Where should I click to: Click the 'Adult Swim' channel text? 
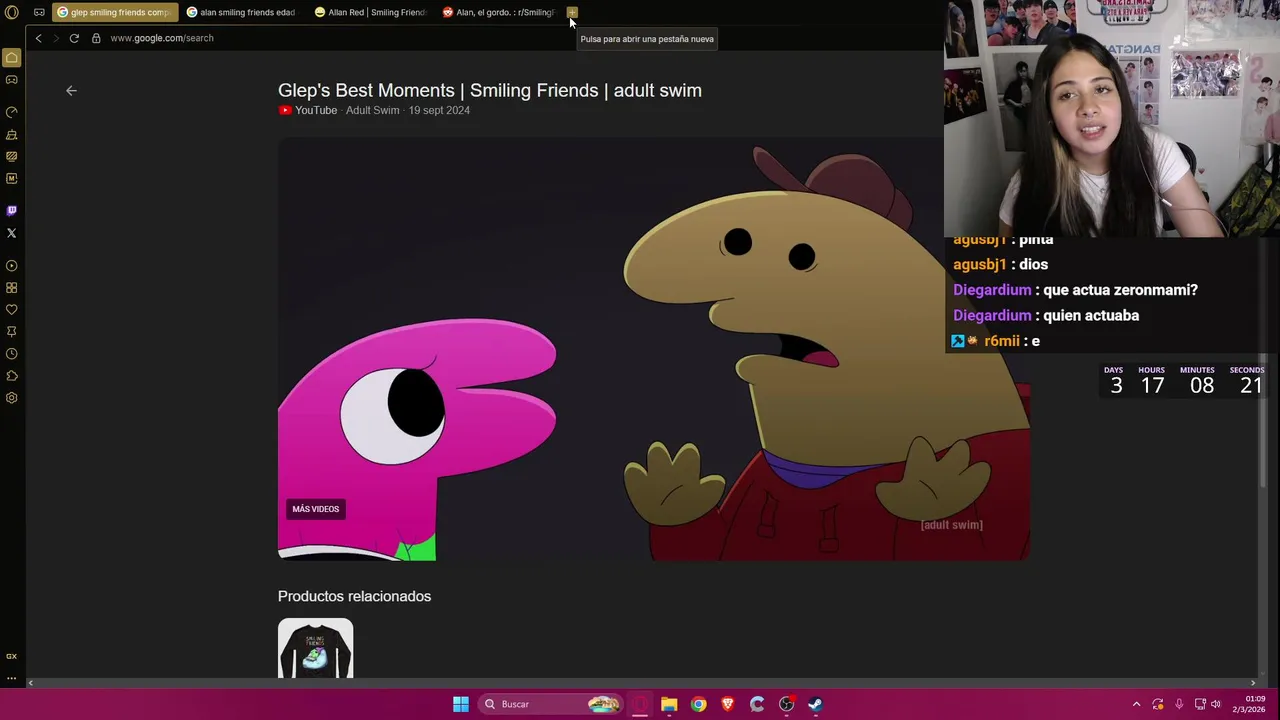372,110
